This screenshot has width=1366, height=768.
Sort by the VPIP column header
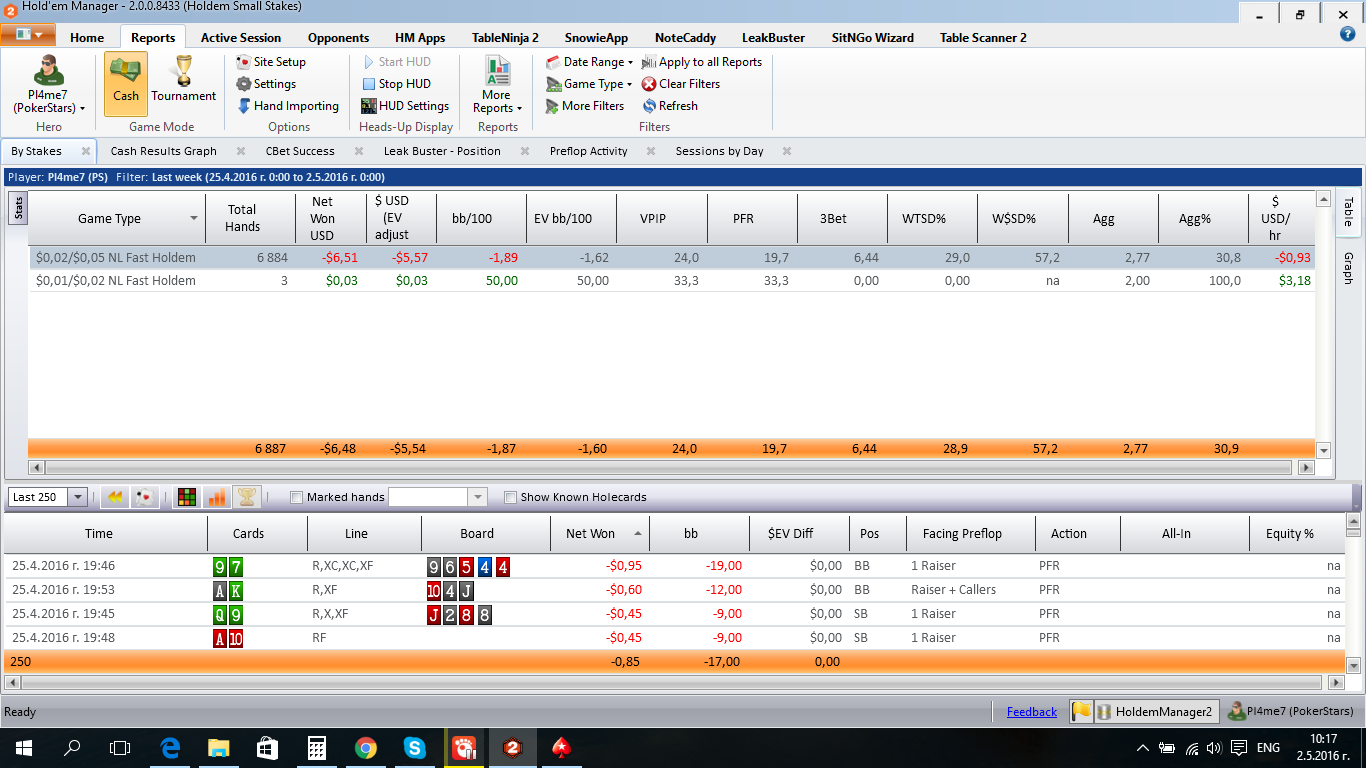point(661,219)
